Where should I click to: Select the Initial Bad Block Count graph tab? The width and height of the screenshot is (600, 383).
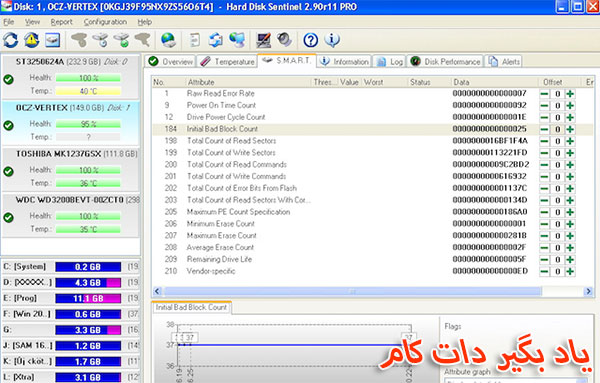click(191, 307)
